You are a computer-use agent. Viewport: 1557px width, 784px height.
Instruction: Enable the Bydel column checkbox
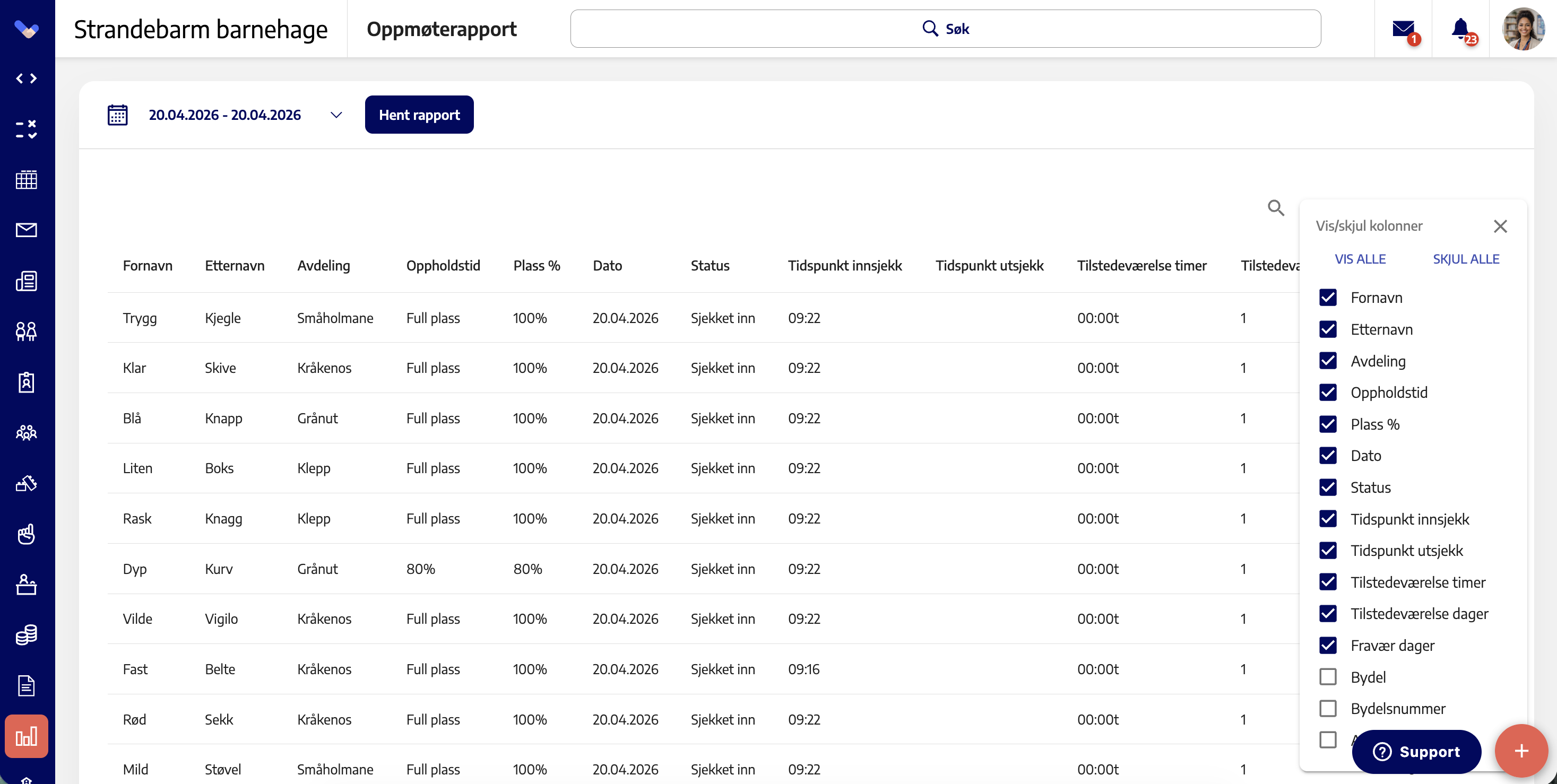click(1327, 676)
